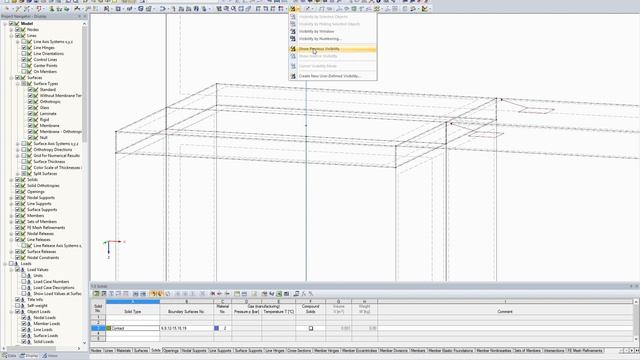Click the last table toolbar icon
Screen dimensions: 640x360
[311, 294]
